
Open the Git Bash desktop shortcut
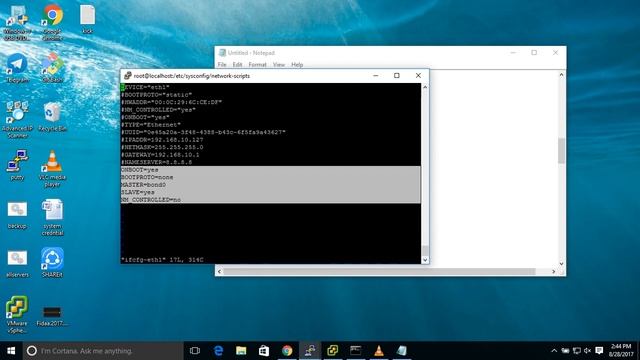pos(52,68)
